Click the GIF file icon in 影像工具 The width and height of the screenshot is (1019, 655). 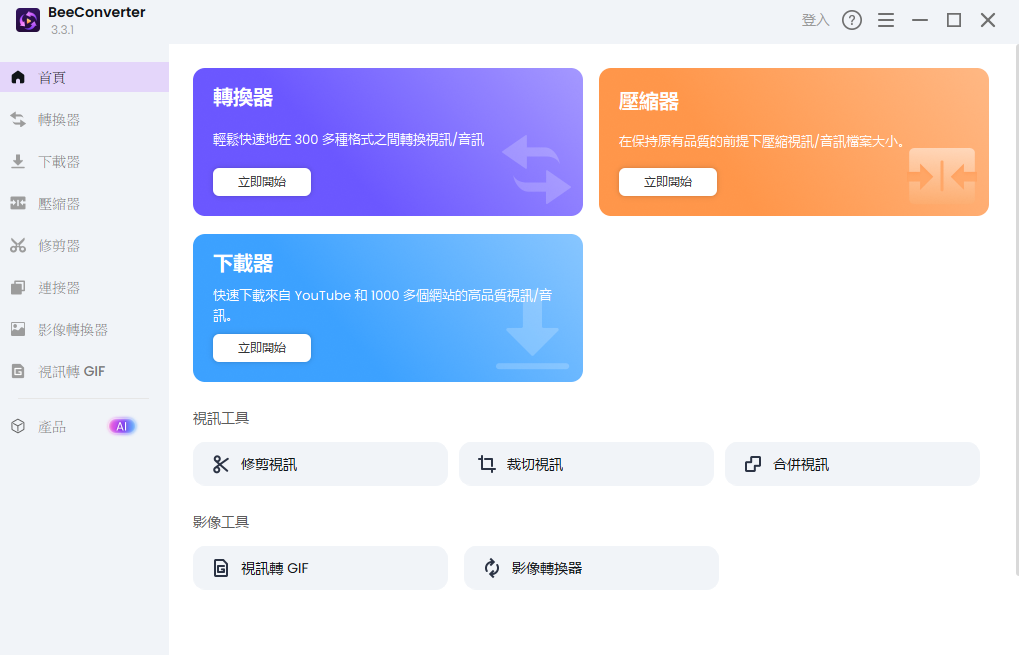point(221,568)
